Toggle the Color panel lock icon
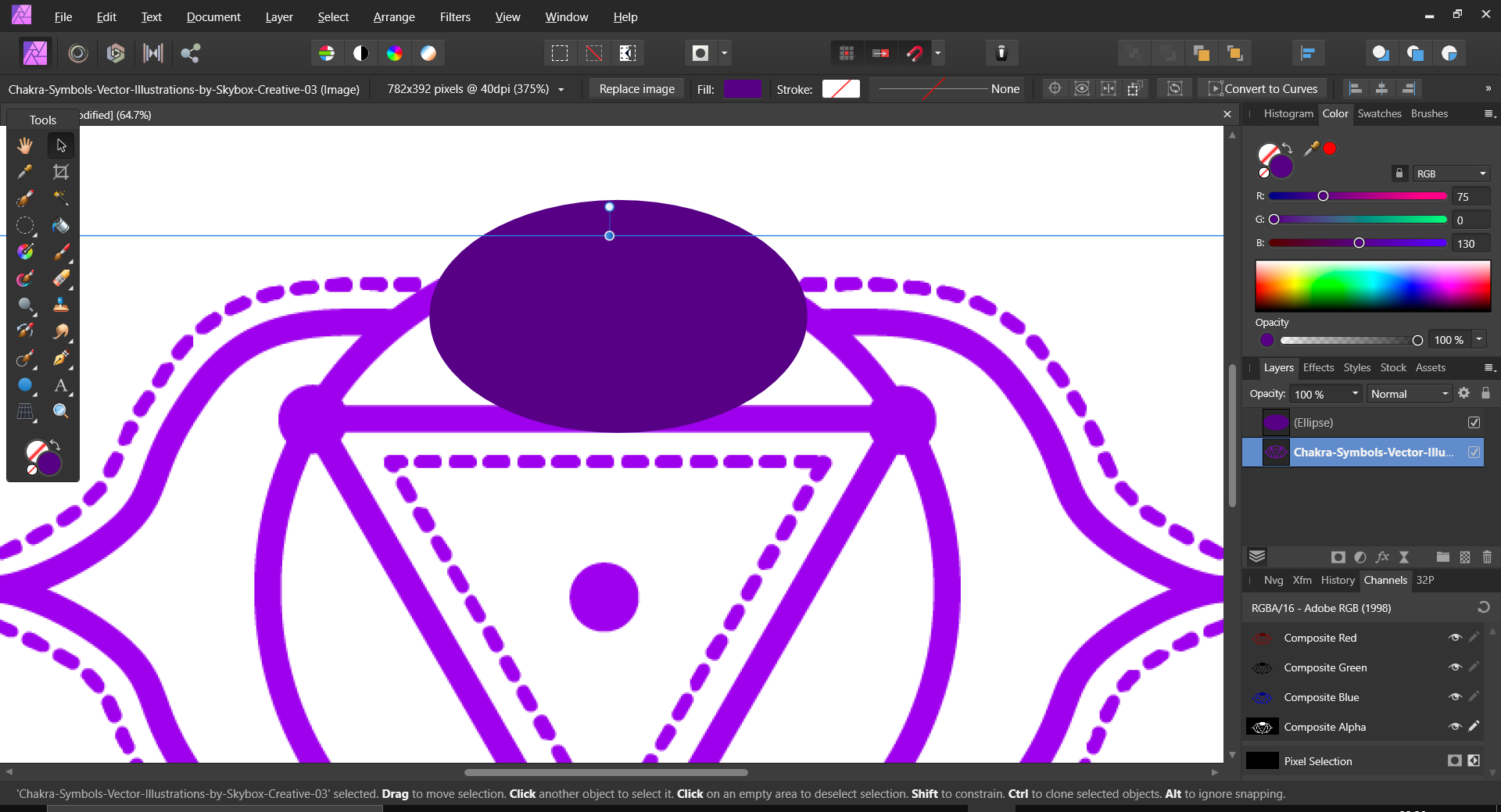The image size is (1501, 812). tap(1399, 173)
